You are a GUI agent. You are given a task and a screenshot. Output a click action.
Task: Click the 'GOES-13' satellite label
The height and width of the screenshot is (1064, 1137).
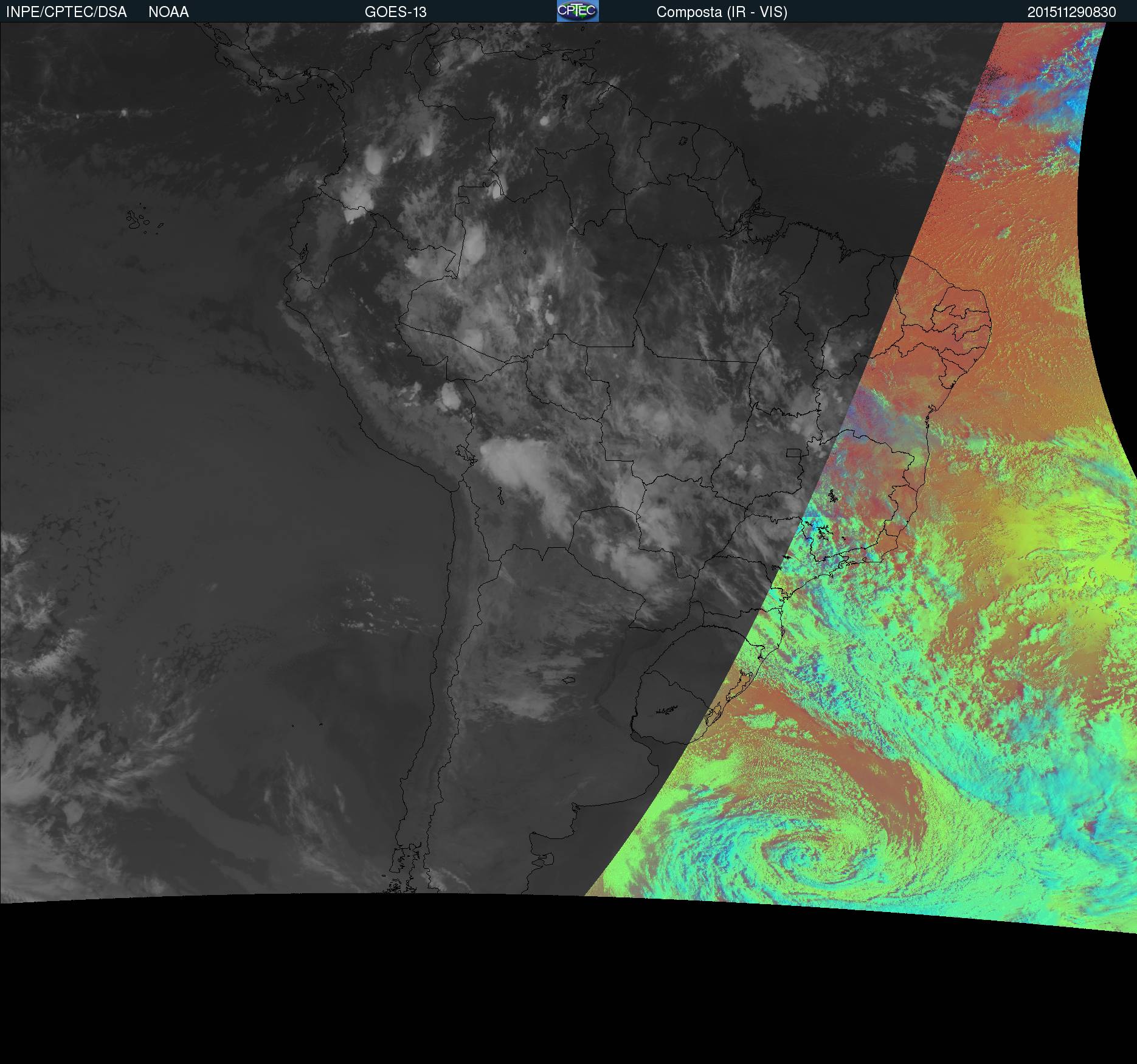396,12
